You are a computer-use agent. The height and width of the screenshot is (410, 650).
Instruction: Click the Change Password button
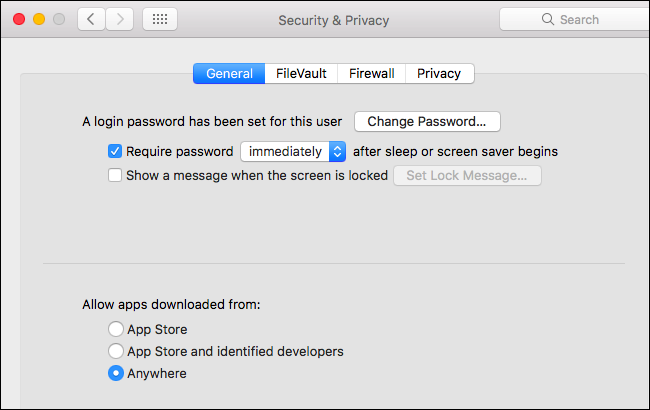coord(427,122)
